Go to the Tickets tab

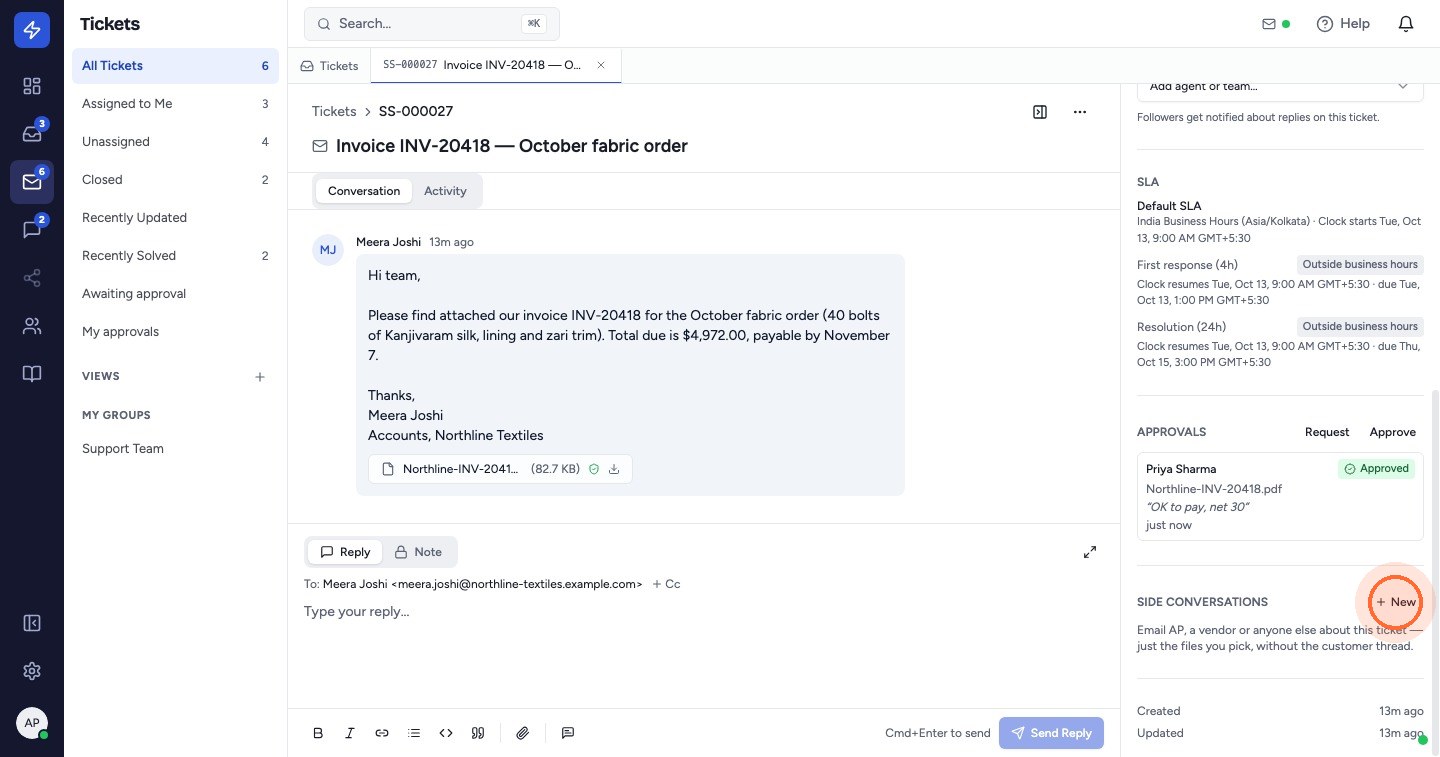tap(329, 66)
